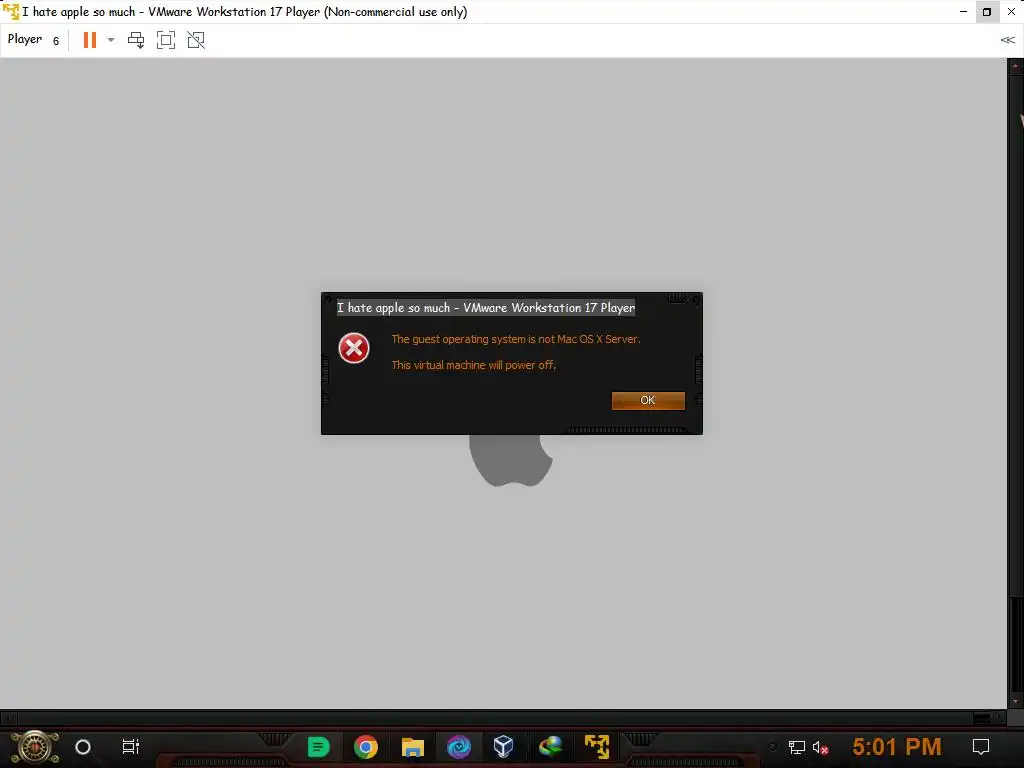The image size is (1024, 768).
Task: Open VirtualBox cube icon on the taskbar
Action: (x=504, y=746)
